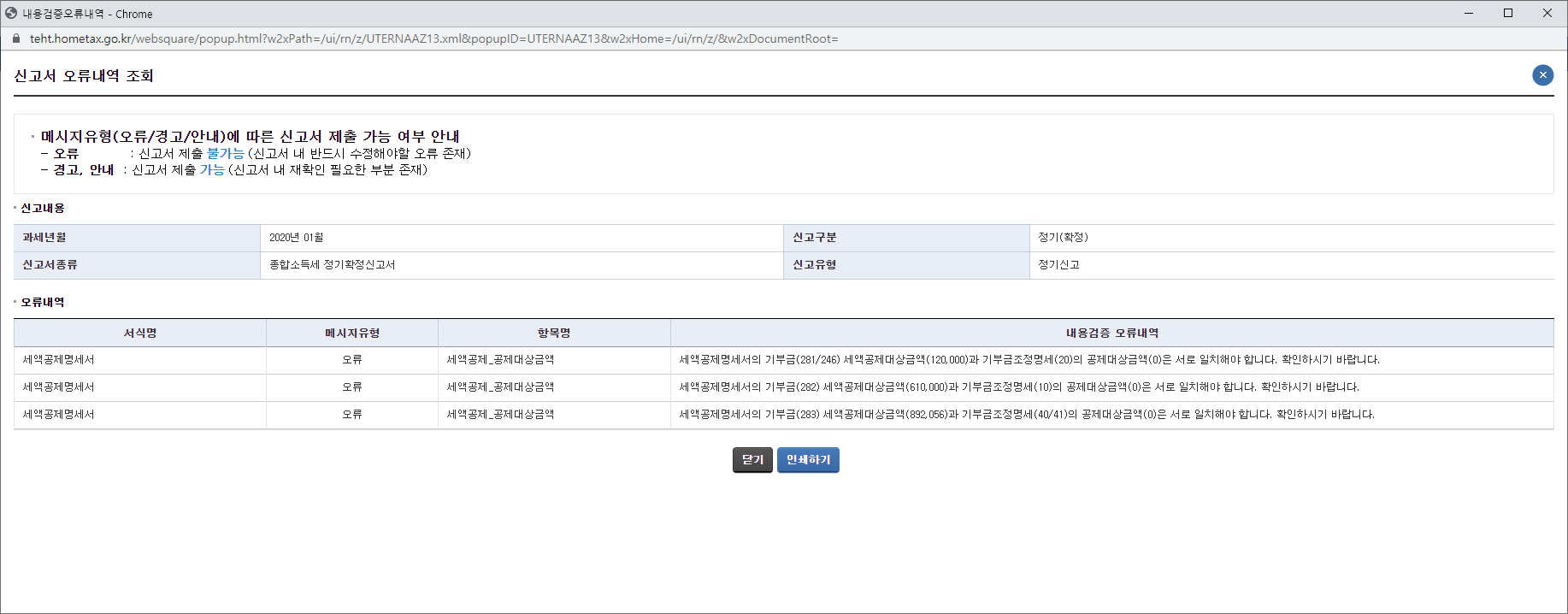Click the blue 불가능 text
Image resolution: width=1568 pixels, height=614 pixels.
pyautogui.click(x=225, y=153)
